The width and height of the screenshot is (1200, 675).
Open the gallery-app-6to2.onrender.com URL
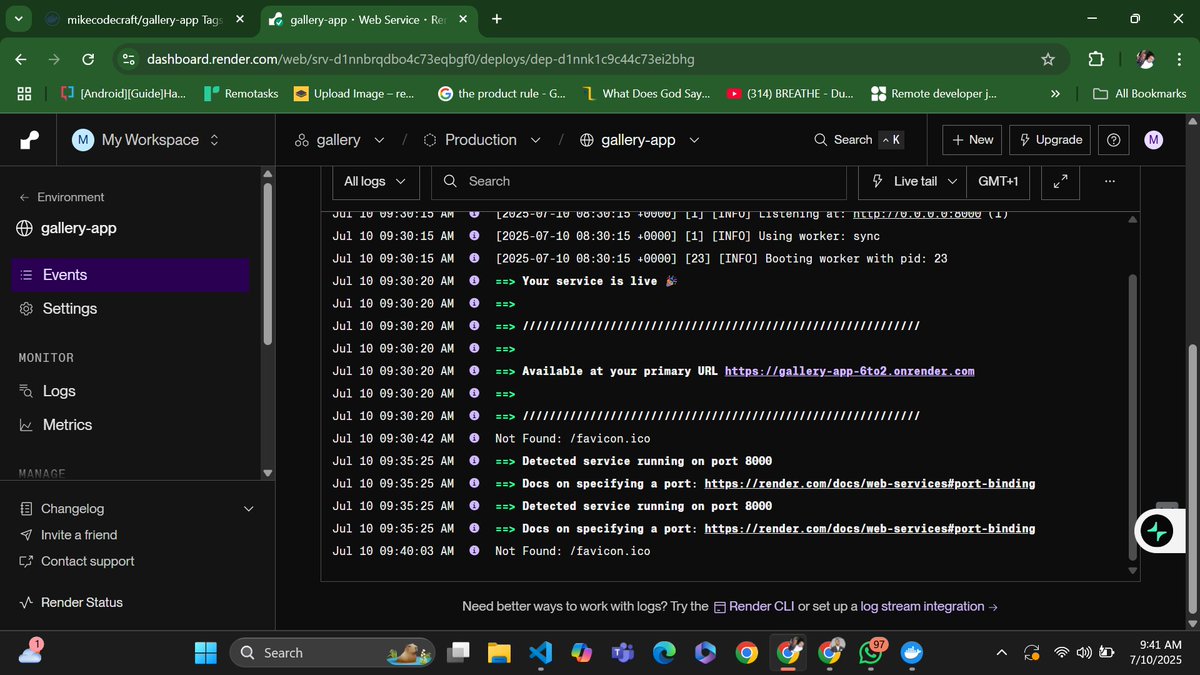pos(849,371)
